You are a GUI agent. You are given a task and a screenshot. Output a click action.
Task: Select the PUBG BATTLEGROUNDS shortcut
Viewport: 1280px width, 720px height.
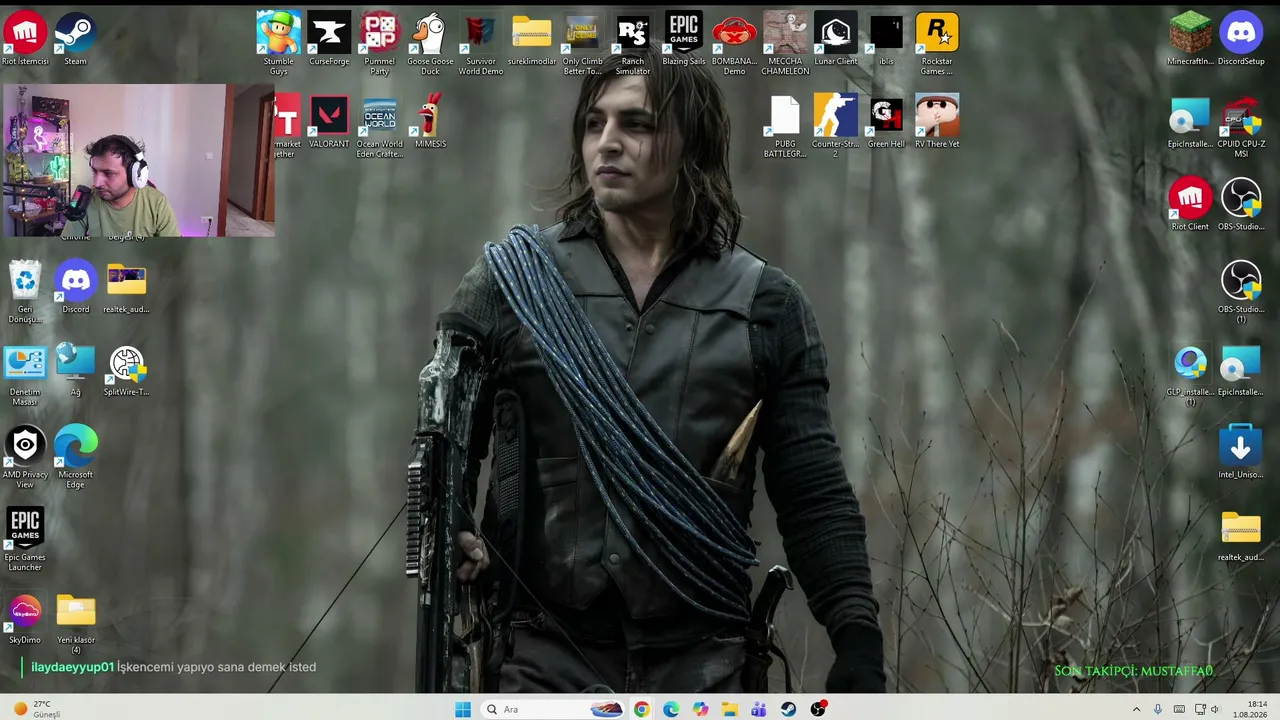pos(785,126)
